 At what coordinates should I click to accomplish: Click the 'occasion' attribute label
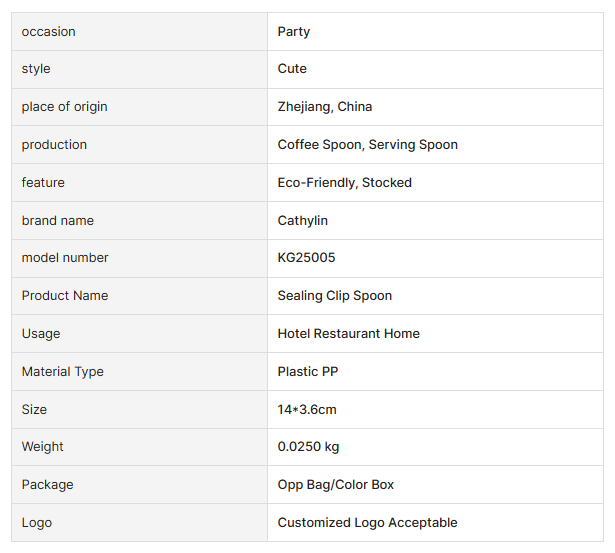pyautogui.click(x=48, y=32)
